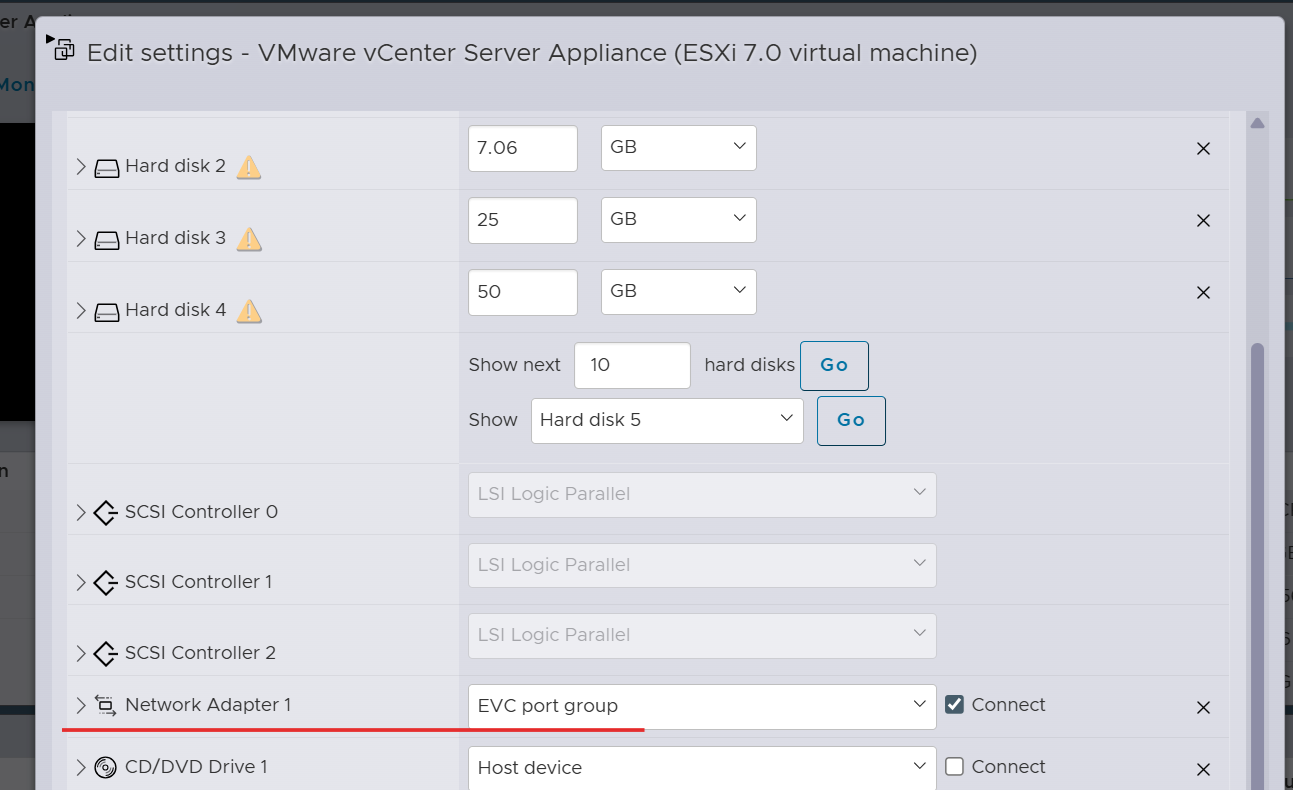Click Go beside Hard disk 5 selector

click(x=851, y=421)
